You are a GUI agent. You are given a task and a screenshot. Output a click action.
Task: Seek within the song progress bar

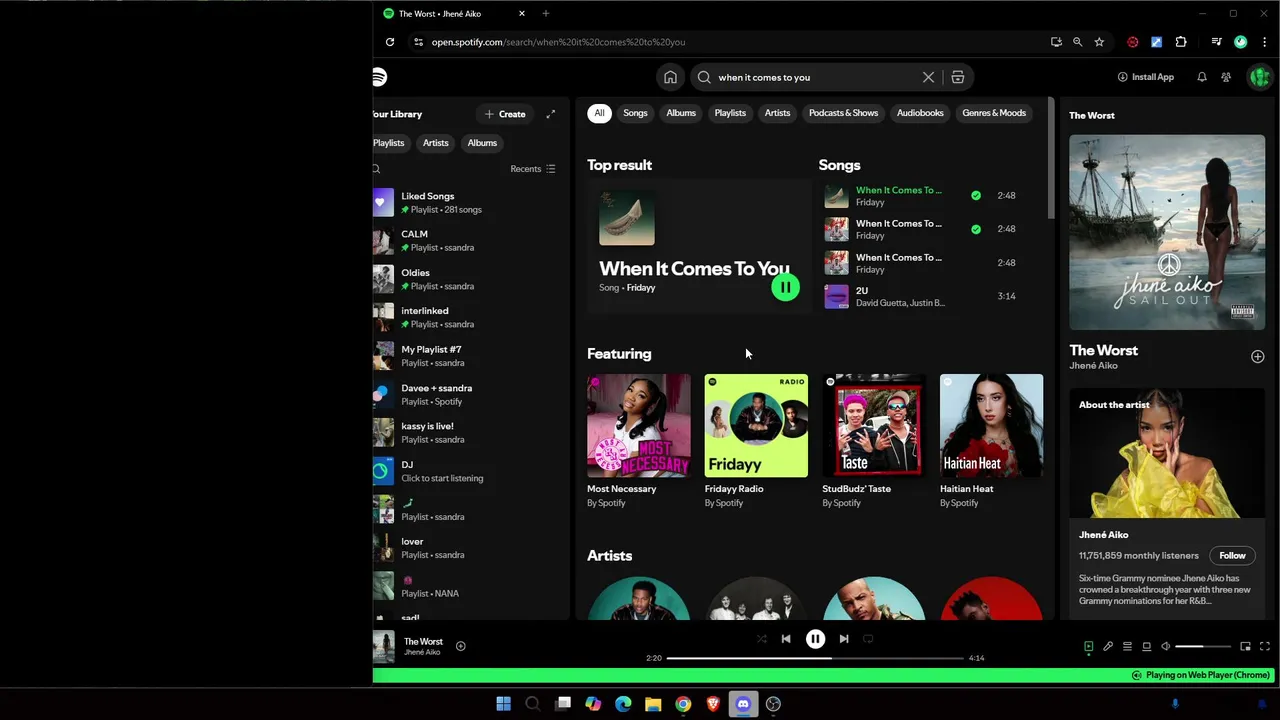815,658
